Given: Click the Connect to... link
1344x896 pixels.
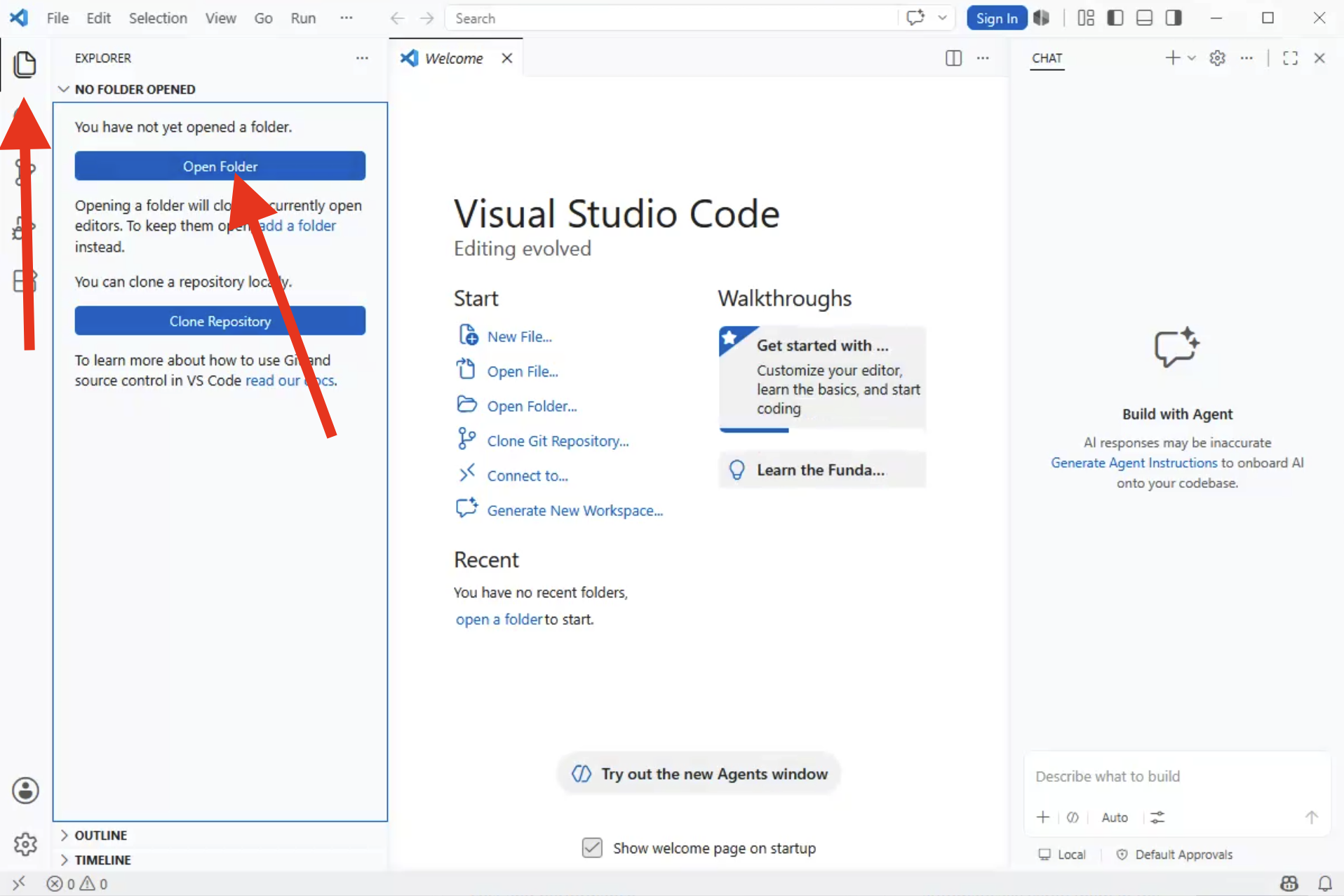Looking at the screenshot, I should (x=527, y=475).
